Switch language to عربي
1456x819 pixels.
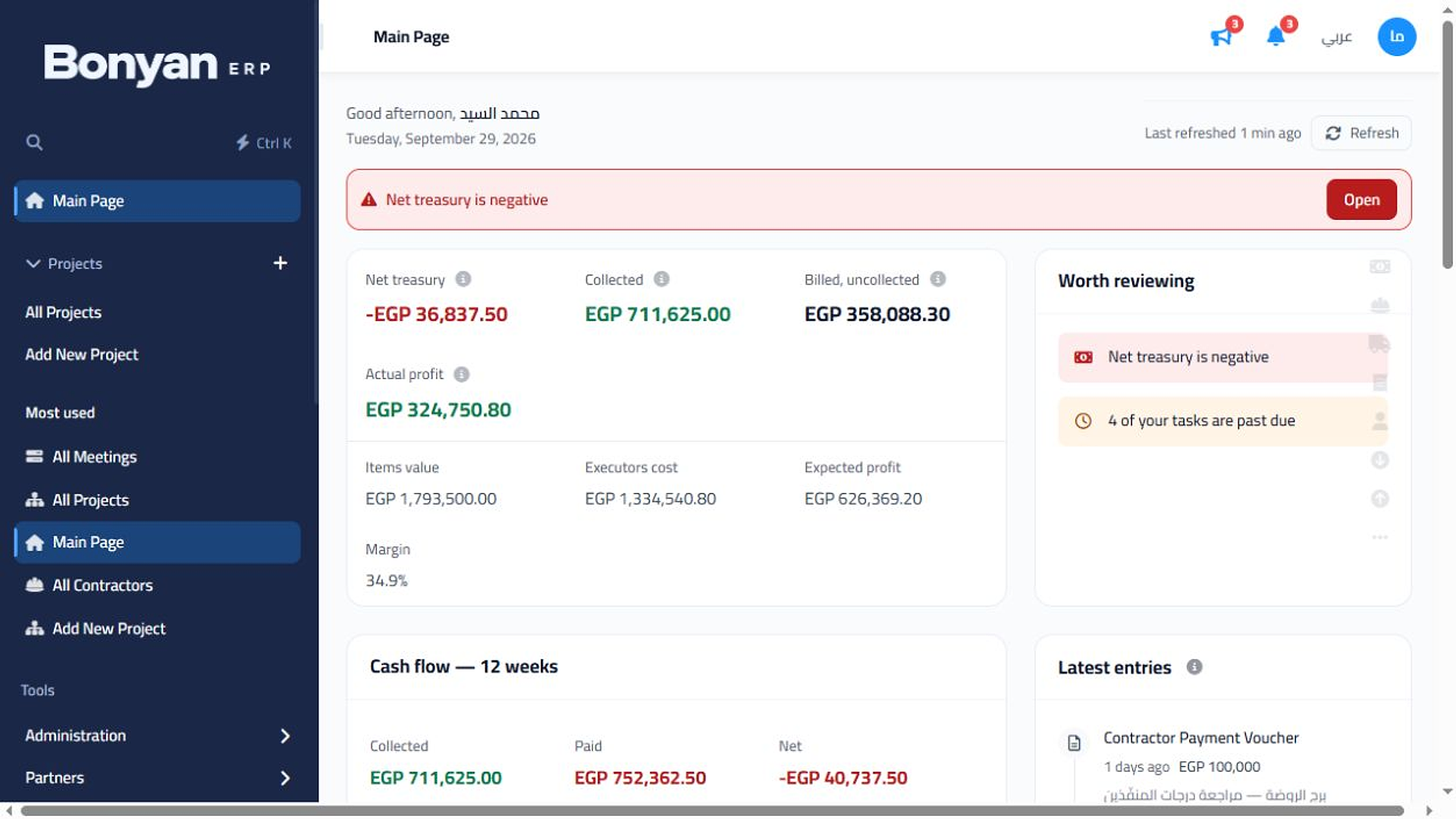(x=1336, y=36)
